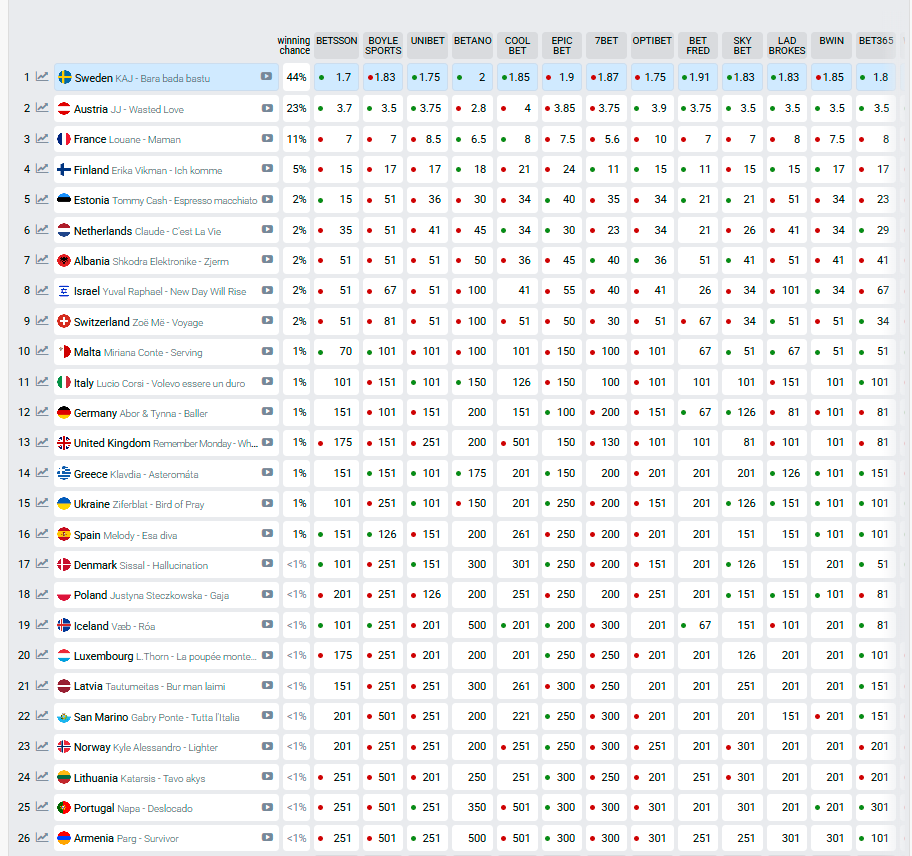Show the trend graph icon for France
912x856 pixels.
(x=42, y=138)
